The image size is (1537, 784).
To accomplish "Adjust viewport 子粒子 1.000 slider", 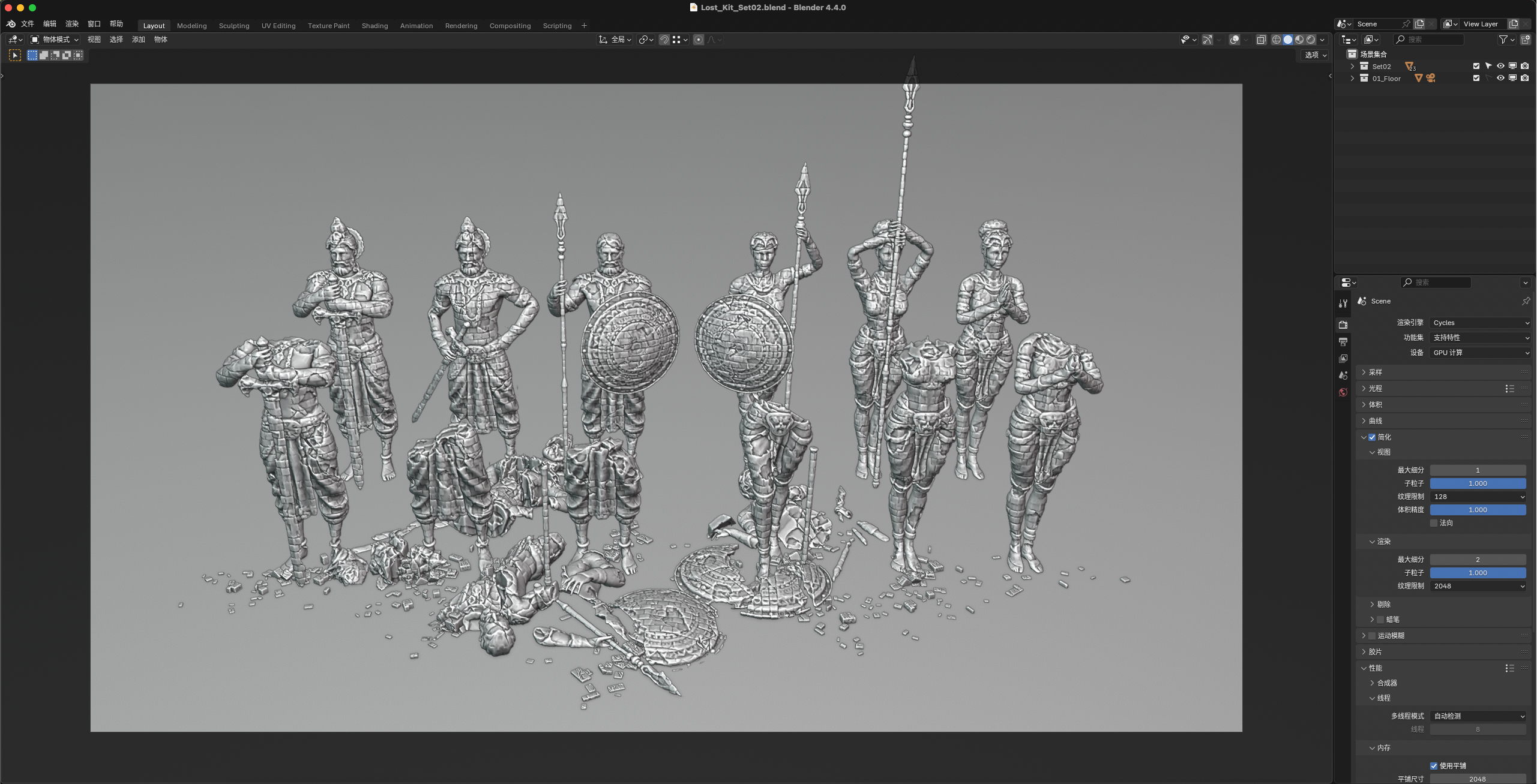I will (x=1478, y=483).
